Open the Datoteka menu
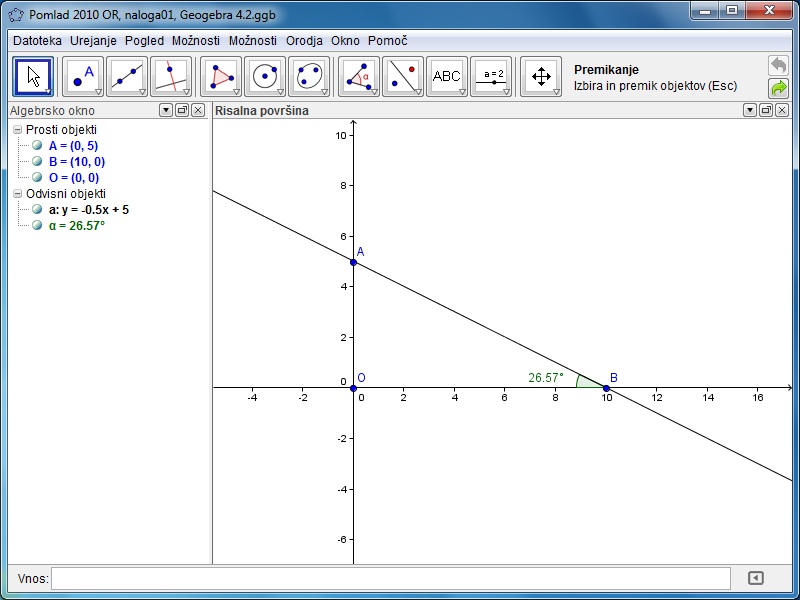This screenshot has width=800, height=600. [37, 41]
